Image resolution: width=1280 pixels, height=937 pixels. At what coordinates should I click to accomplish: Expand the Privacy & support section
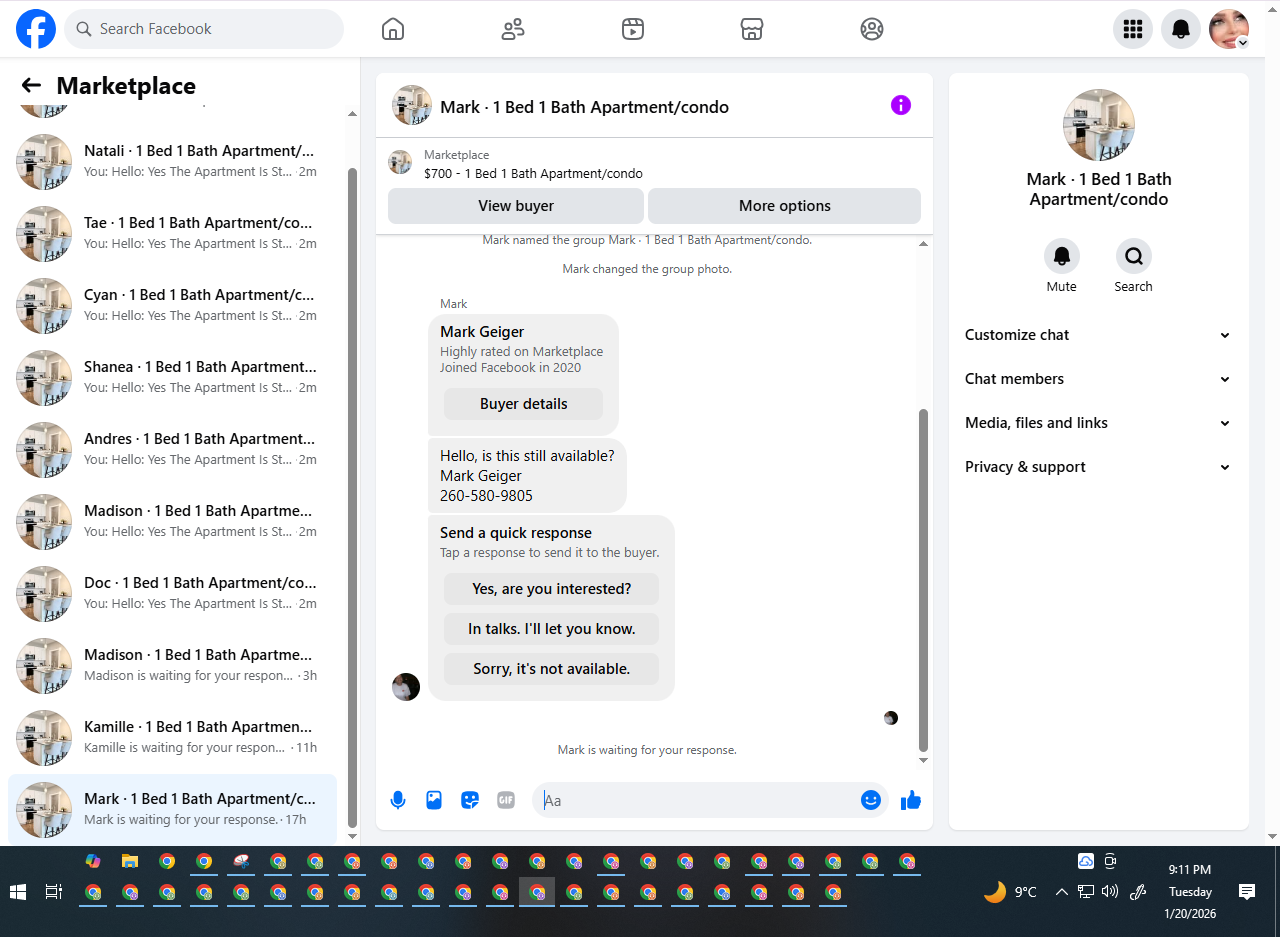click(x=1098, y=467)
